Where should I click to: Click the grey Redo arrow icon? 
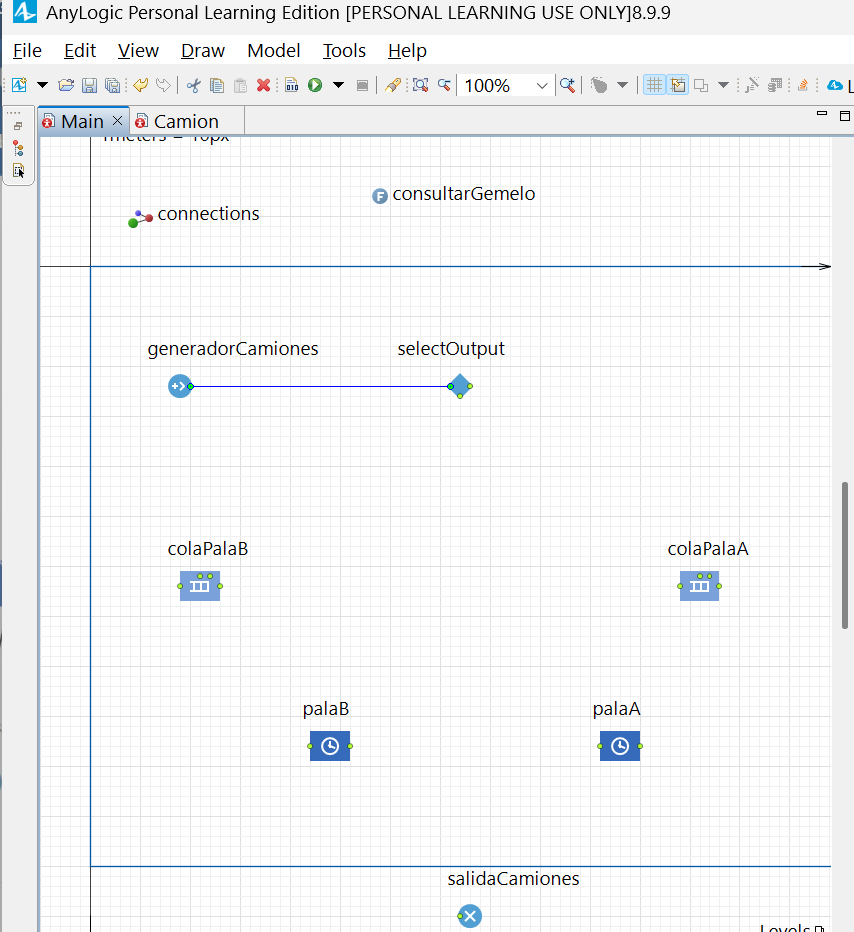coord(163,85)
